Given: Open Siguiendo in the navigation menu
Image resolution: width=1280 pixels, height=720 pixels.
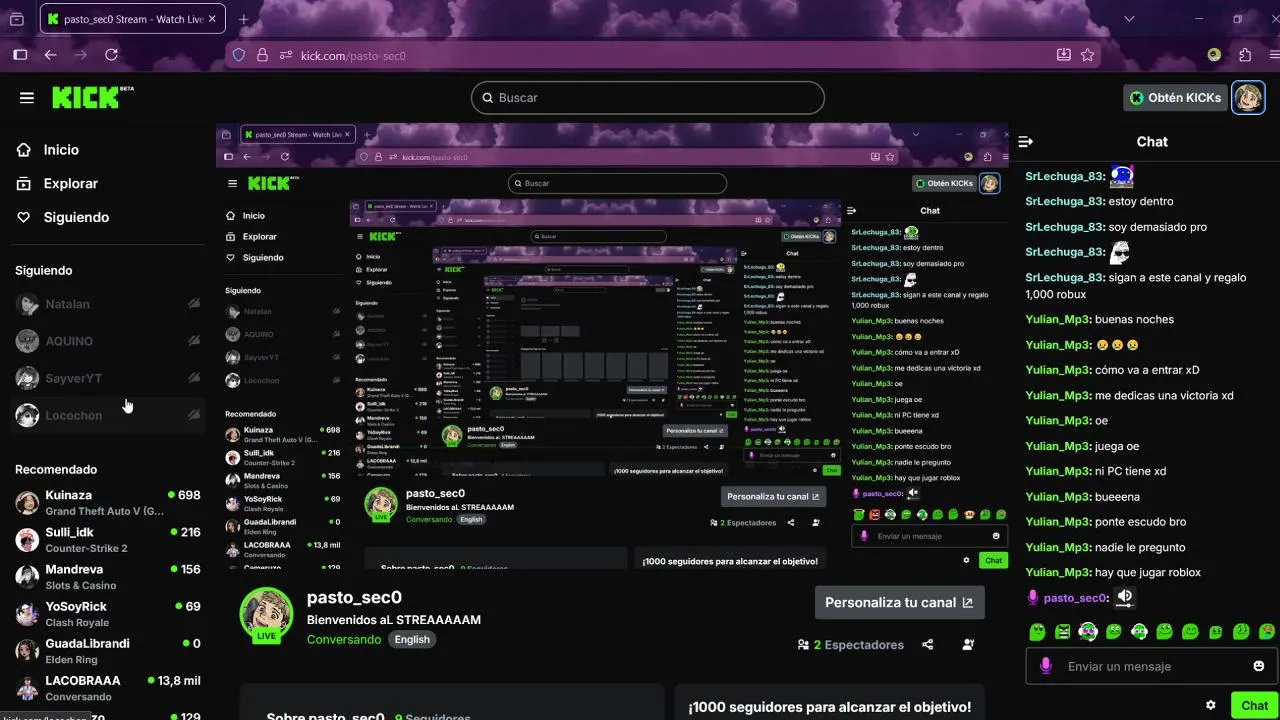Looking at the screenshot, I should tap(76, 217).
